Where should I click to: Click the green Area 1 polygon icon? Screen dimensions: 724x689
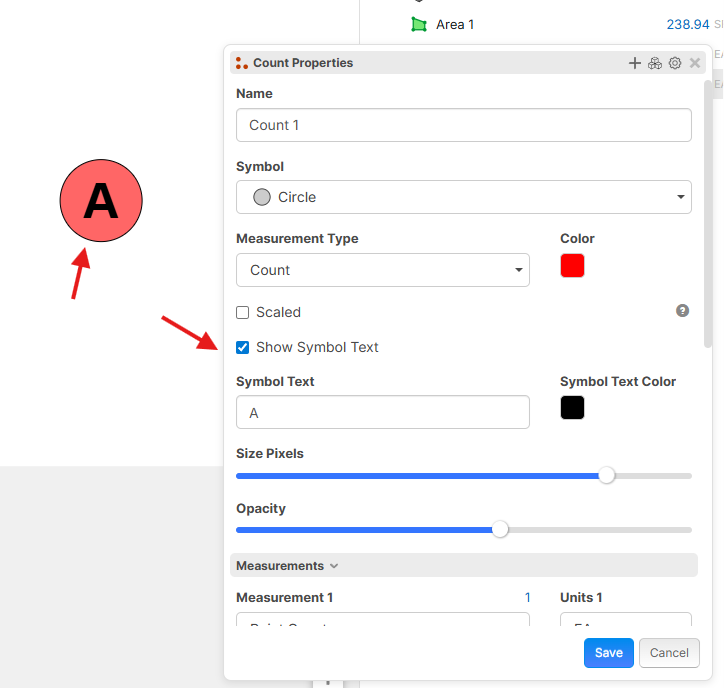coord(419,24)
